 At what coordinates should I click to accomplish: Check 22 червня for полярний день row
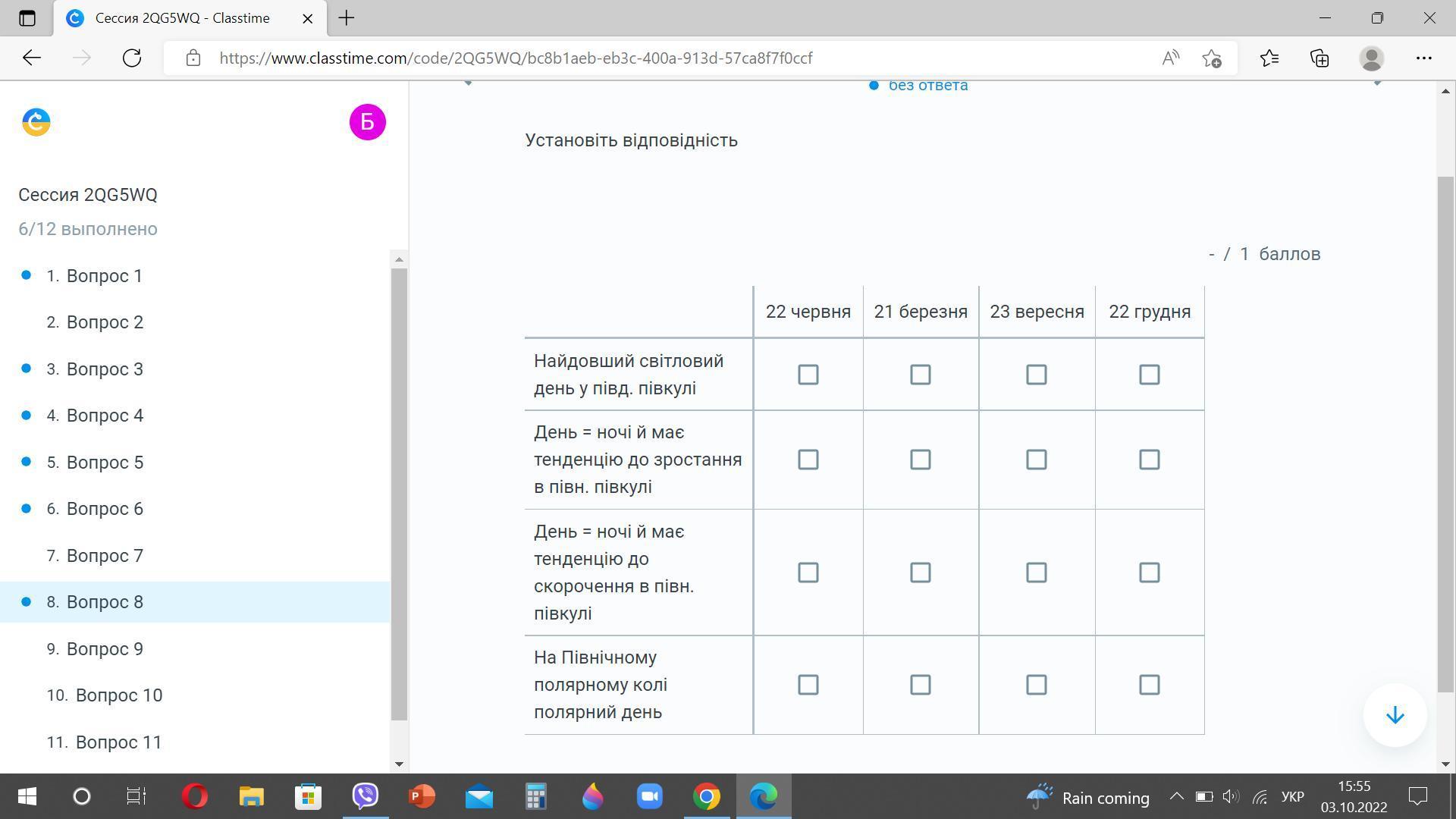(x=808, y=685)
